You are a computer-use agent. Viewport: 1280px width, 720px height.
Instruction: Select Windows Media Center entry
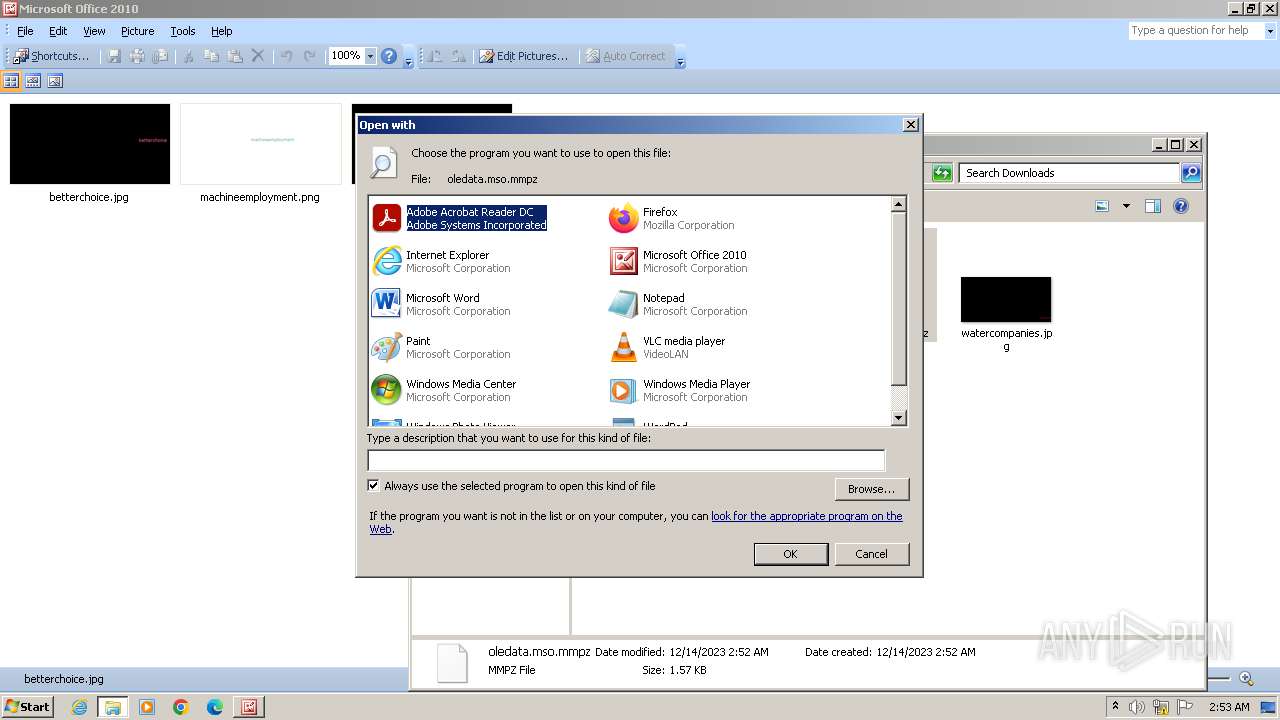pos(444,390)
